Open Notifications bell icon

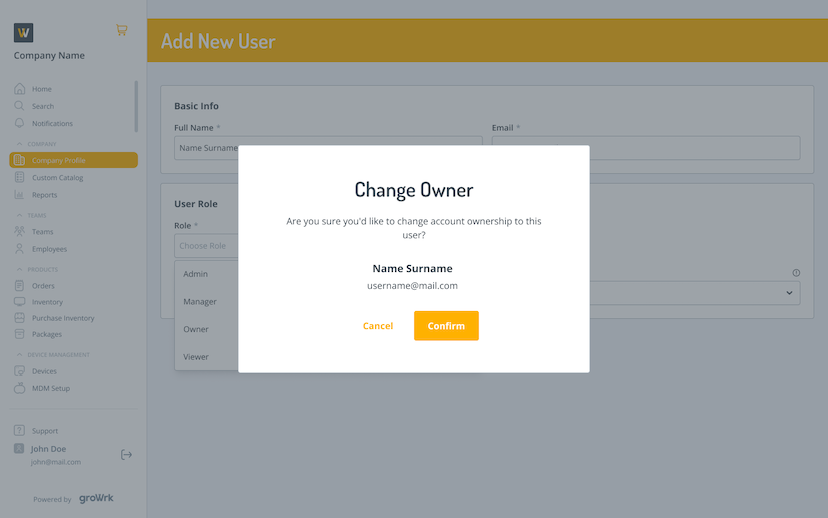(20, 123)
